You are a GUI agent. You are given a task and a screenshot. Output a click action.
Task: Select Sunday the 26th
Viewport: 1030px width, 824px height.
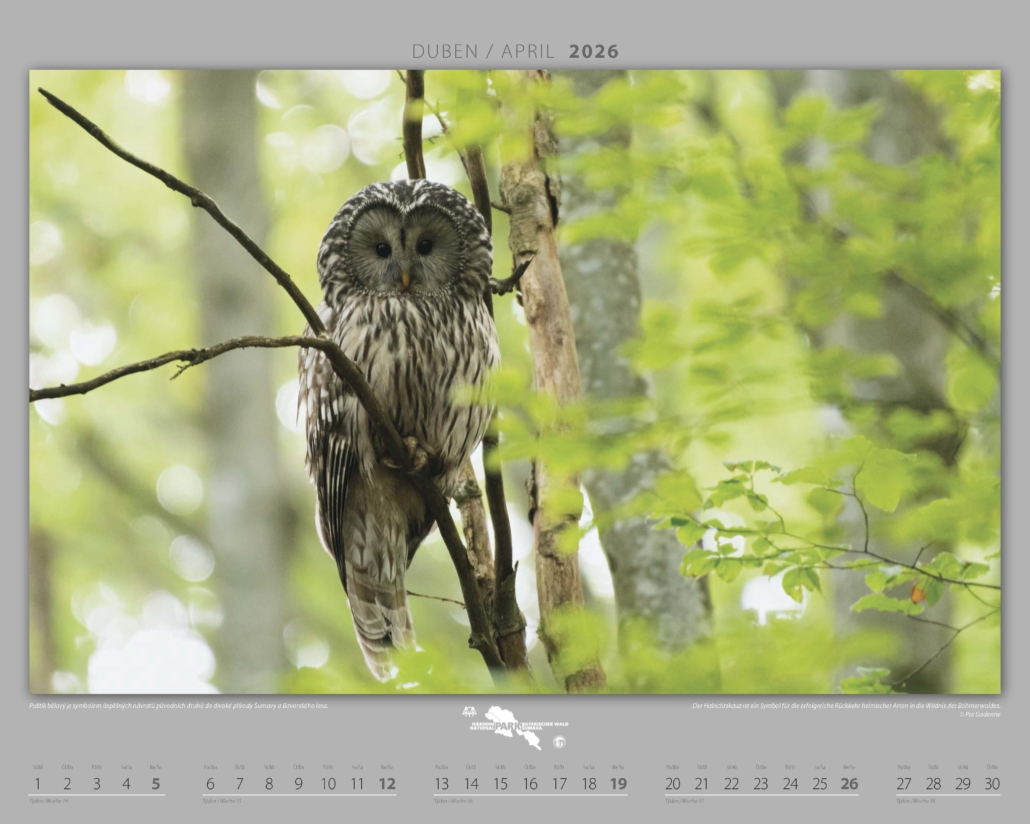point(849,784)
